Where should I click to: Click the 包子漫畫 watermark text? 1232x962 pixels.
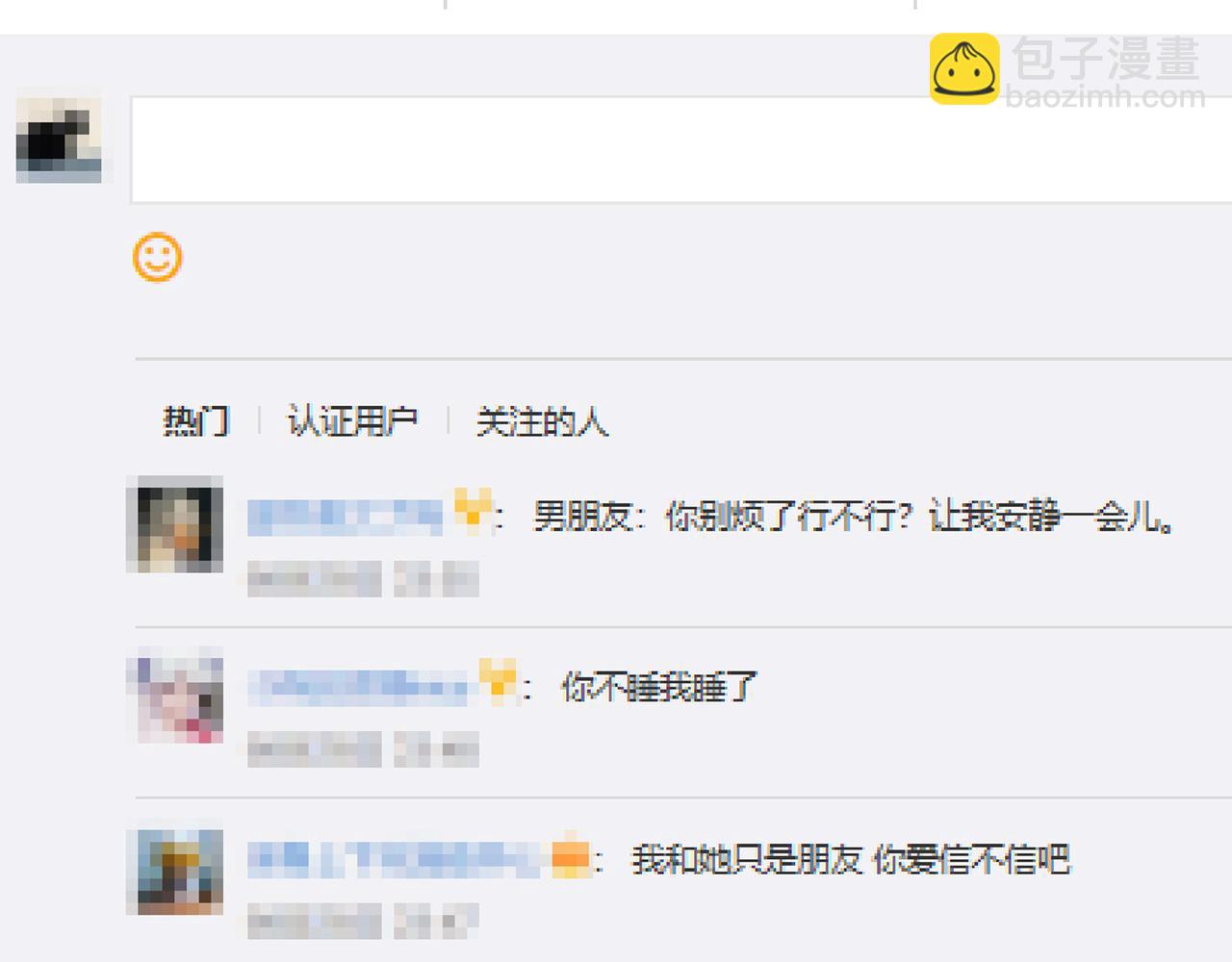click(1106, 58)
